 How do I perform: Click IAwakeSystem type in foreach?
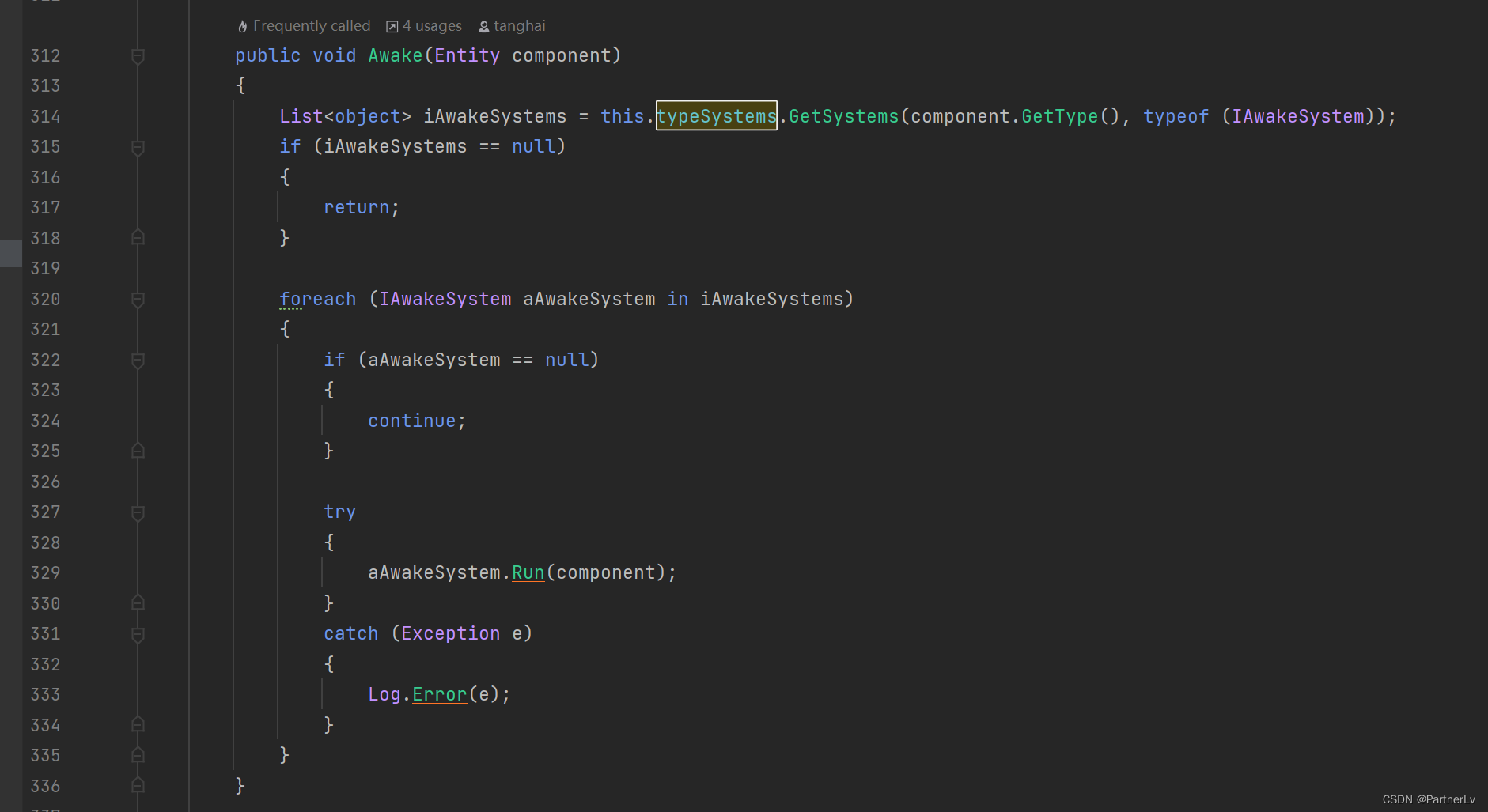point(445,299)
